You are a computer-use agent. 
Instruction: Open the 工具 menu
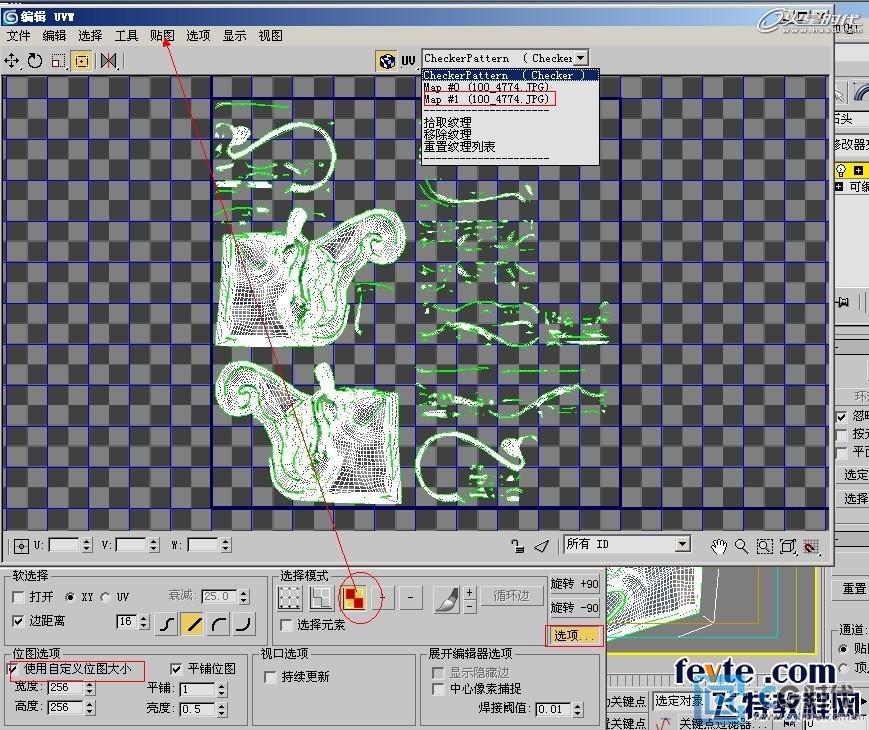click(x=126, y=35)
